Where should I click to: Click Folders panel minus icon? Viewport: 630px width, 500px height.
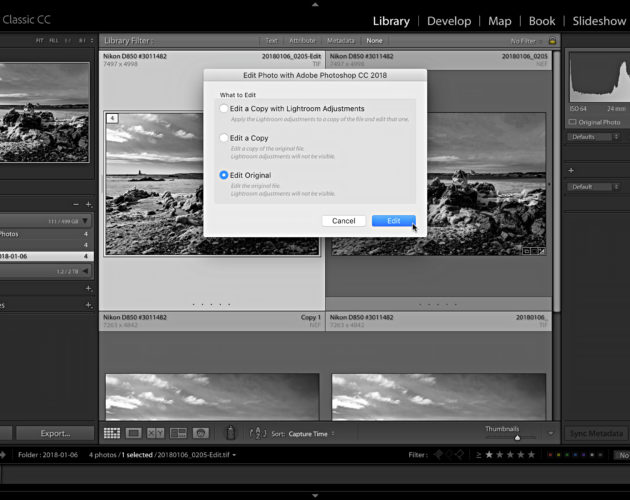(x=76, y=205)
